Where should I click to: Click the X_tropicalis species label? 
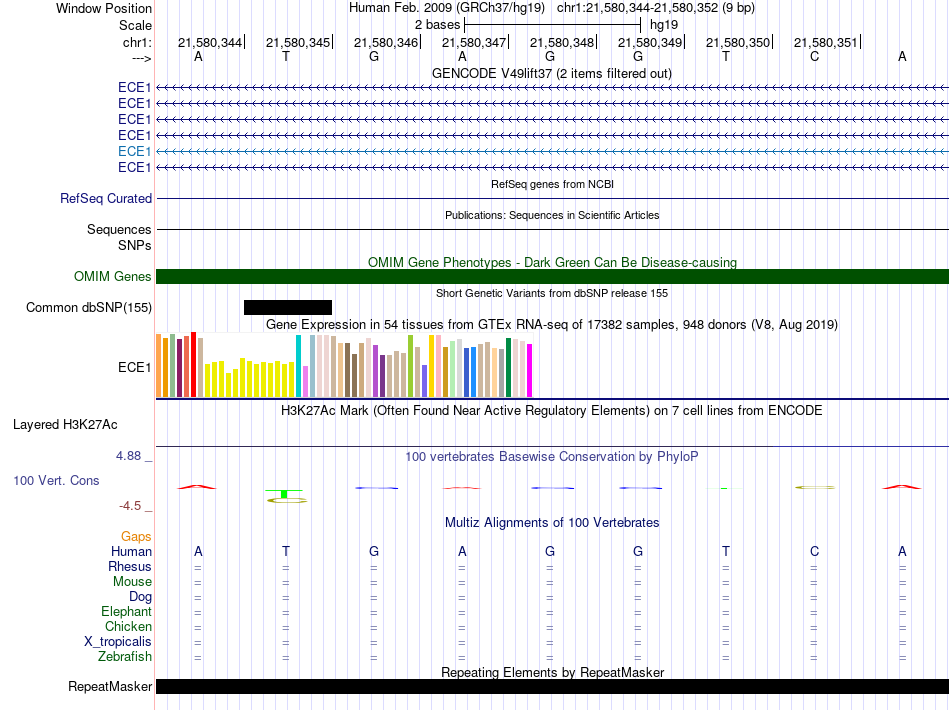pyautogui.click(x=118, y=642)
